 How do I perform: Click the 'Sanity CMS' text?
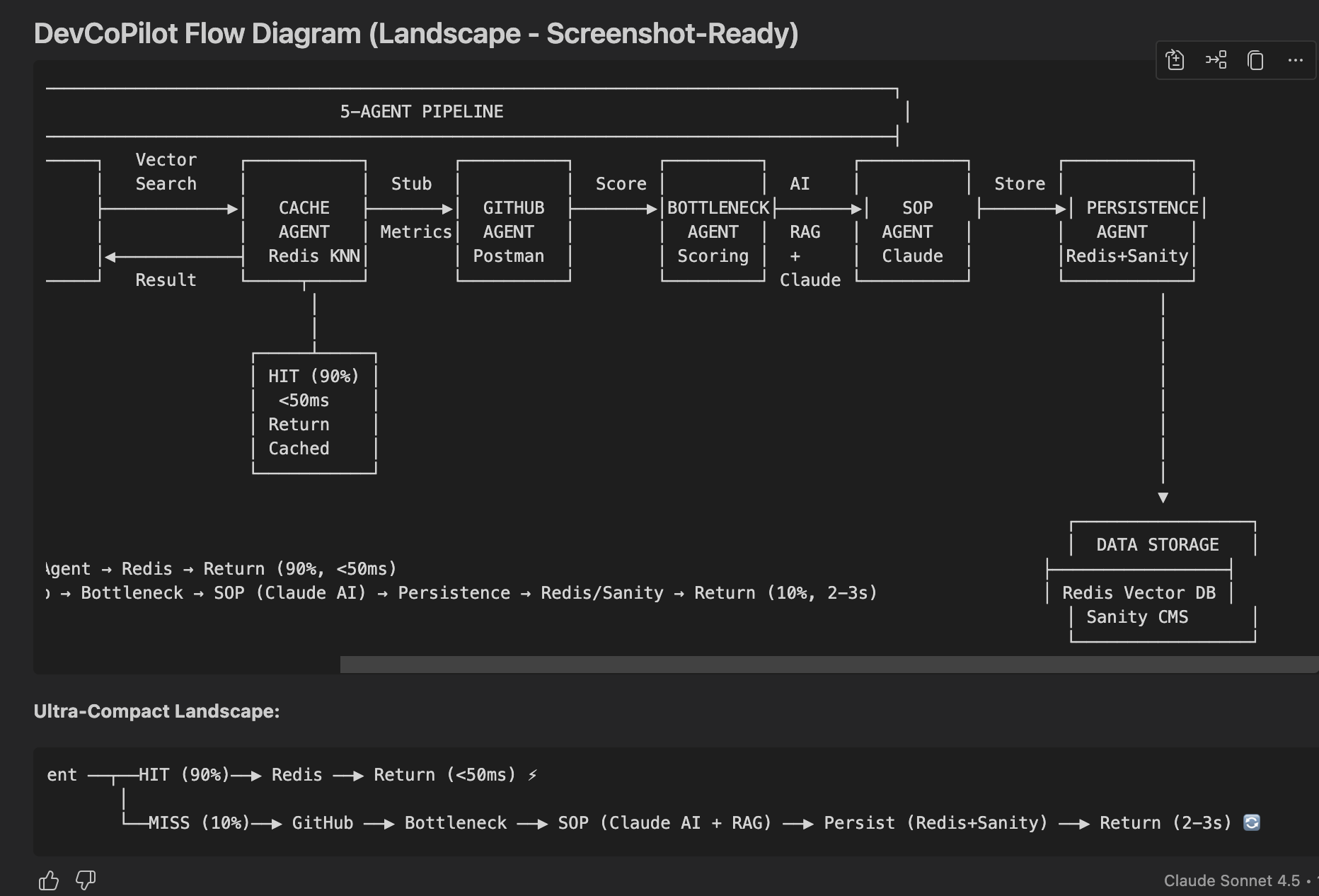point(1137,617)
